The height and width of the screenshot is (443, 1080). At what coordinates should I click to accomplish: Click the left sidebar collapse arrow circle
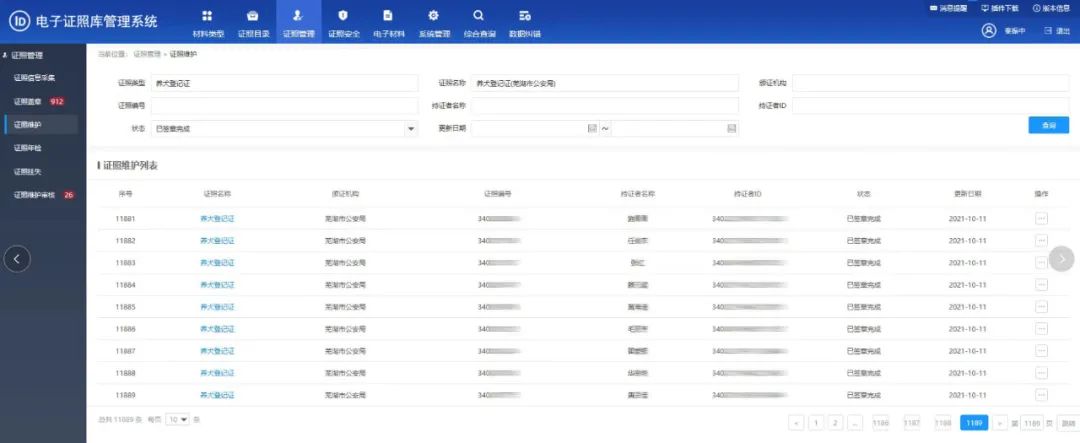tap(17, 258)
